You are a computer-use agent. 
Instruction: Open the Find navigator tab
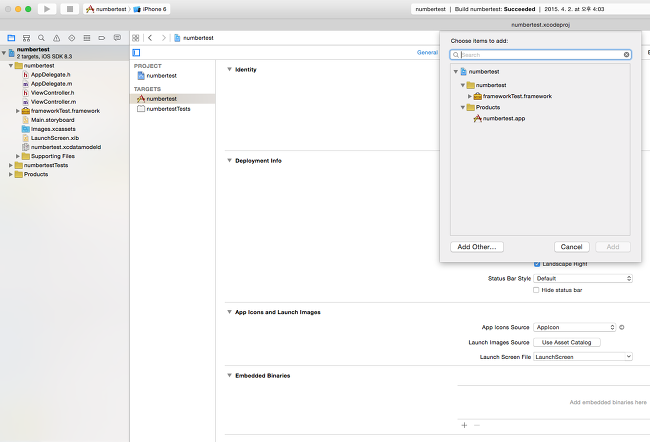(x=41, y=38)
